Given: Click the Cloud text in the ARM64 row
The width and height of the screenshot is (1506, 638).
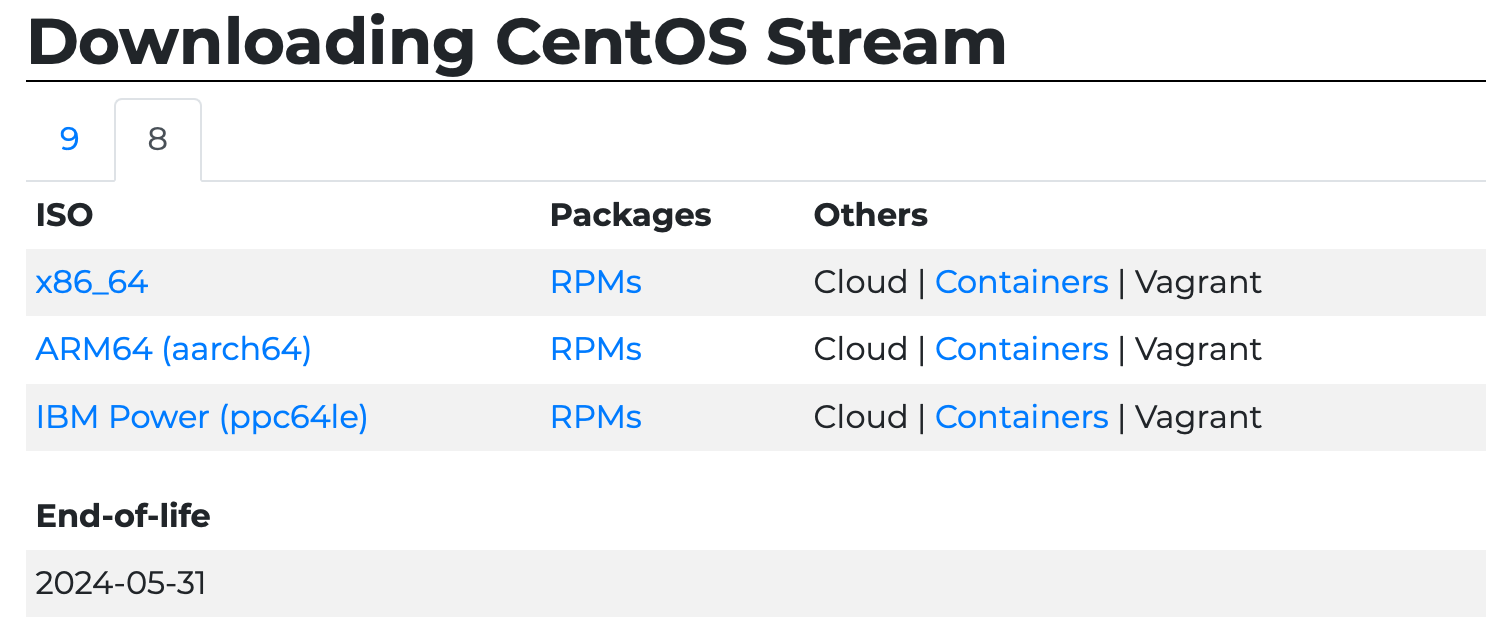Looking at the screenshot, I should pyautogui.click(x=860, y=350).
